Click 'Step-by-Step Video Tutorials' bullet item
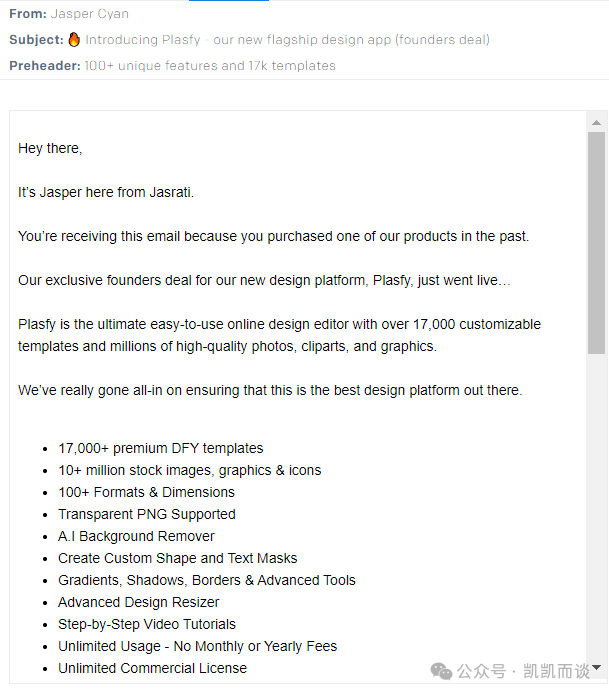 pyautogui.click(x=146, y=624)
